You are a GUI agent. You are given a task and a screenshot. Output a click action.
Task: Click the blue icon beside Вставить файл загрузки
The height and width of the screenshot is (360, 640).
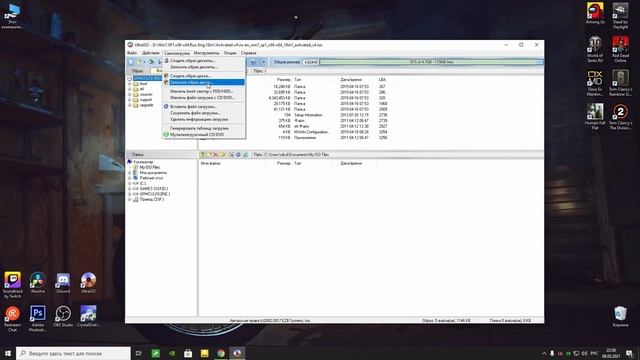coord(166,107)
